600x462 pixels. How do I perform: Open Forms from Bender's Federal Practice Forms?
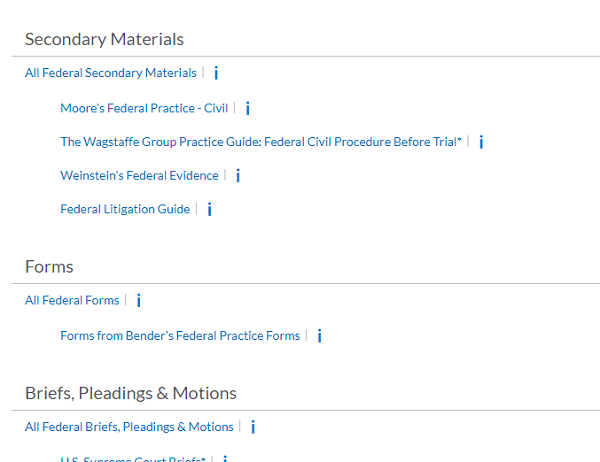tap(180, 336)
